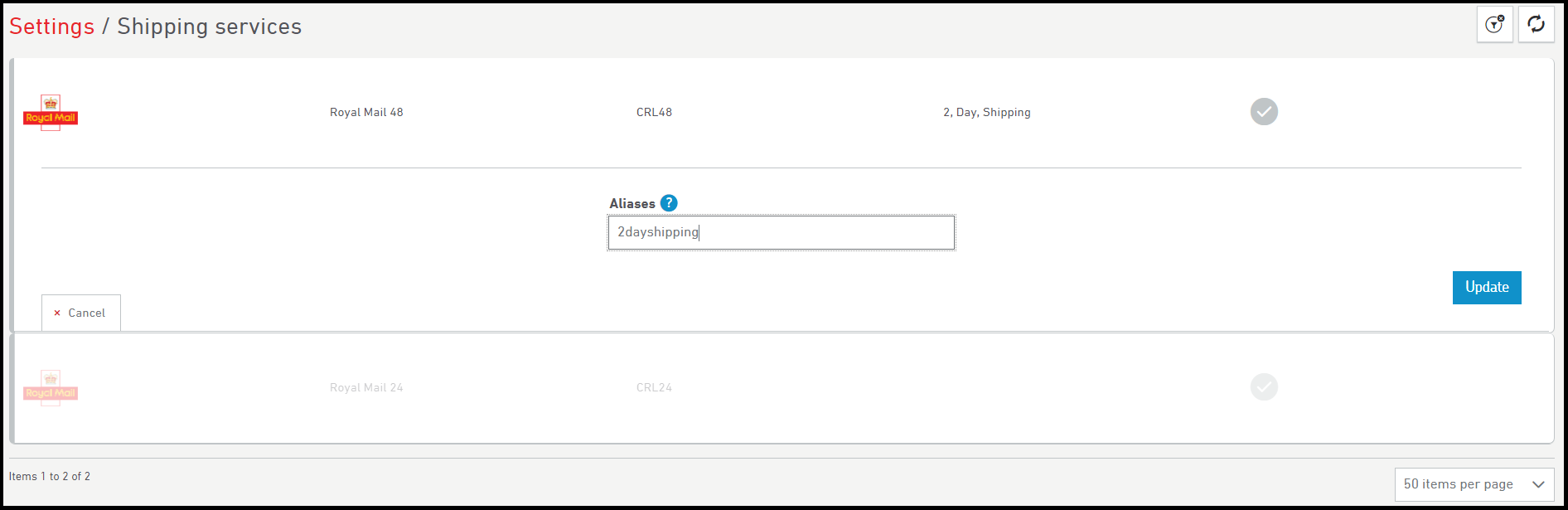Click the "Items 1 to 2 of 2" counter
Image resolution: width=1568 pixels, height=510 pixels.
(x=50, y=477)
